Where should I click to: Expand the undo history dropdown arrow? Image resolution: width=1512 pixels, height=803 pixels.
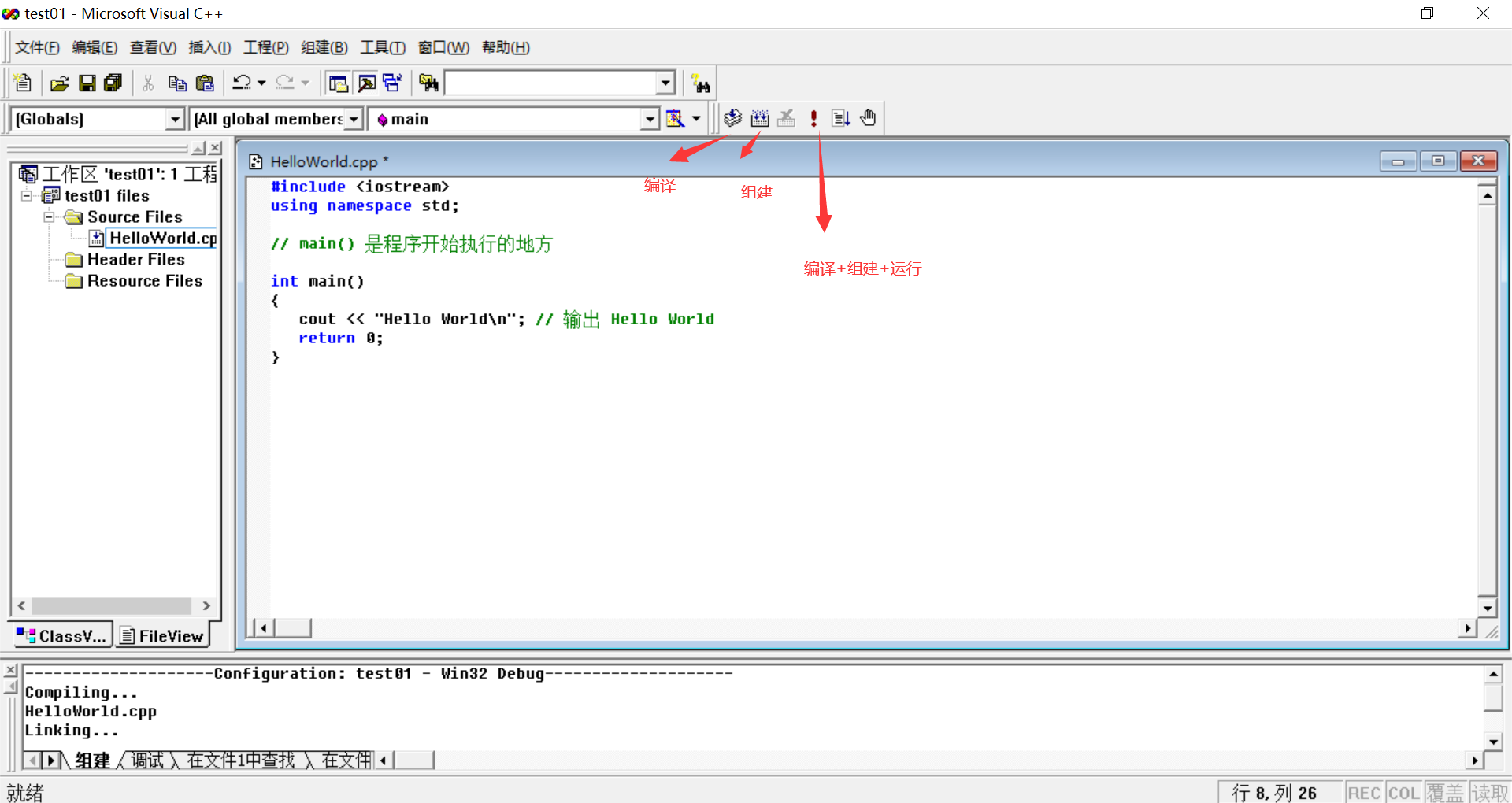pos(261,83)
